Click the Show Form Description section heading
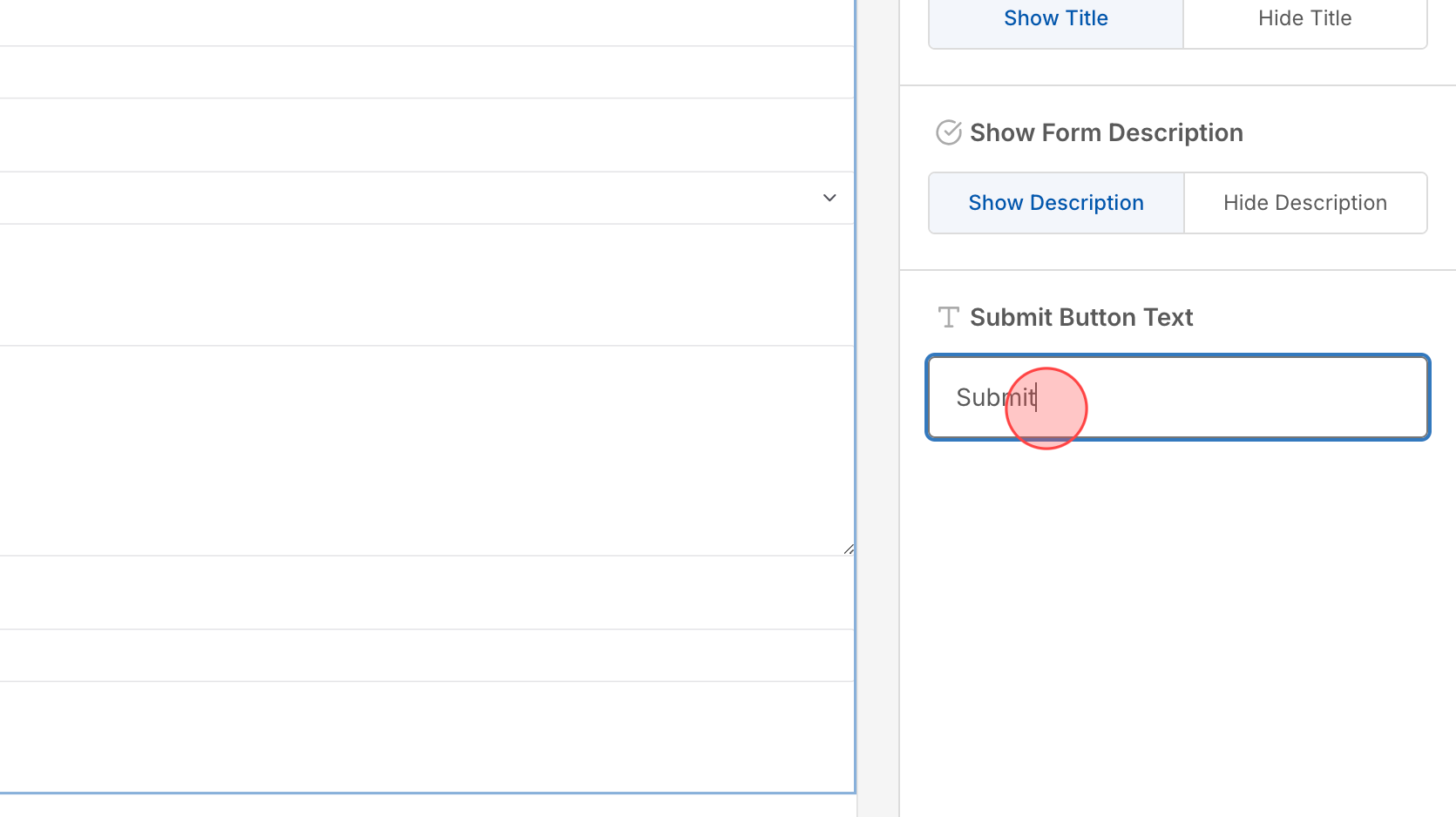 [x=1107, y=132]
